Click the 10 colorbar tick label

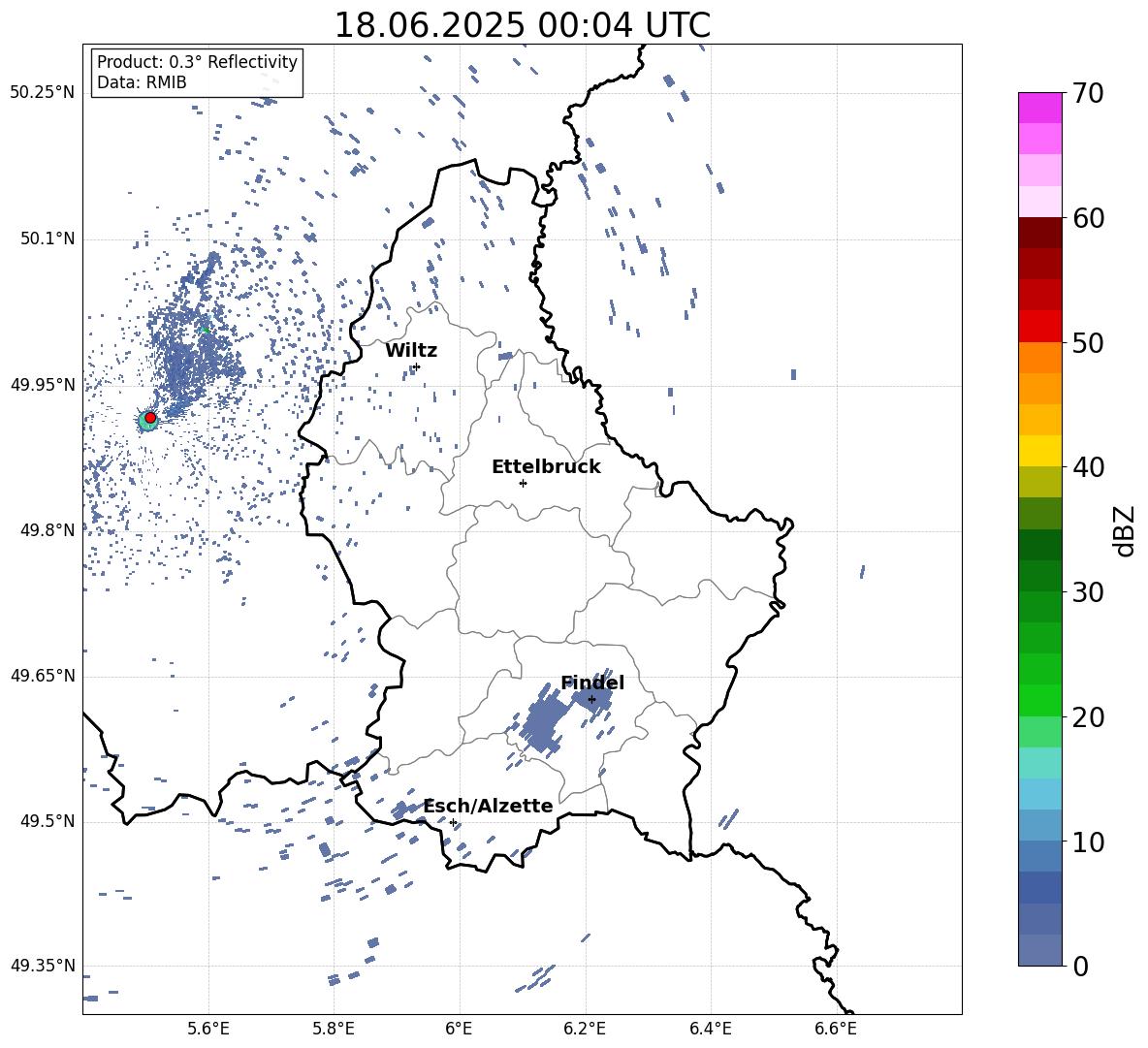[x=1088, y=842]
